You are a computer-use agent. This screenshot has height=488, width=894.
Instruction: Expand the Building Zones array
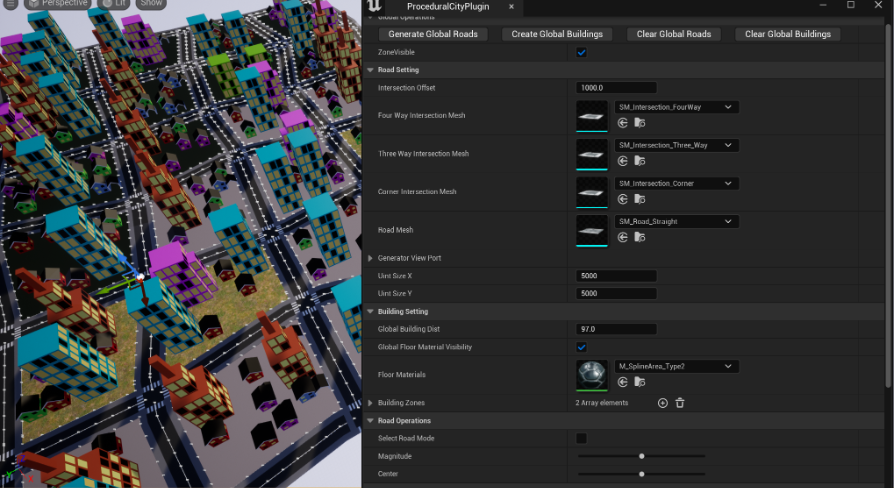(x=371, y=403)
